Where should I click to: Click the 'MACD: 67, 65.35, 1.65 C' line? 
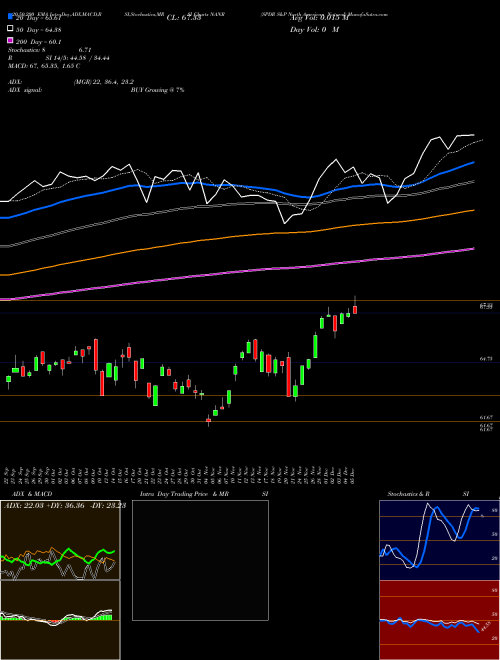point(44,66)
